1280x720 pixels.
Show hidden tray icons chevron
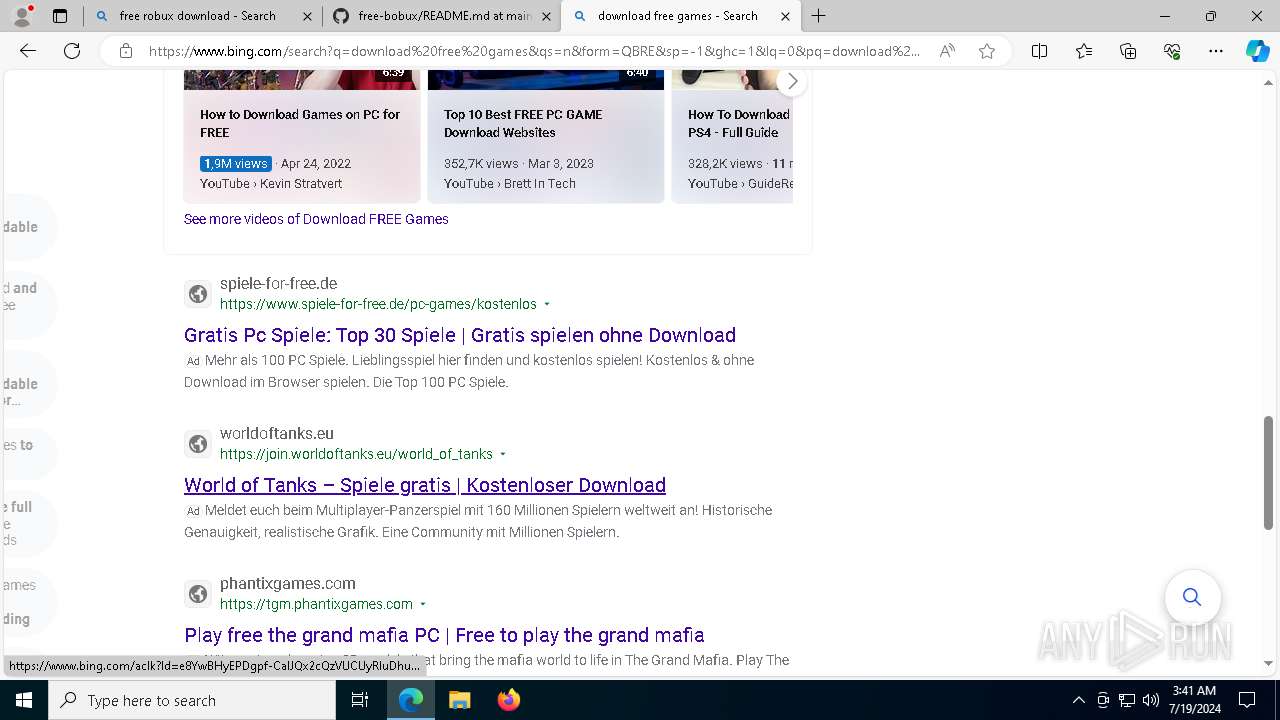[x=1078, y=700]
